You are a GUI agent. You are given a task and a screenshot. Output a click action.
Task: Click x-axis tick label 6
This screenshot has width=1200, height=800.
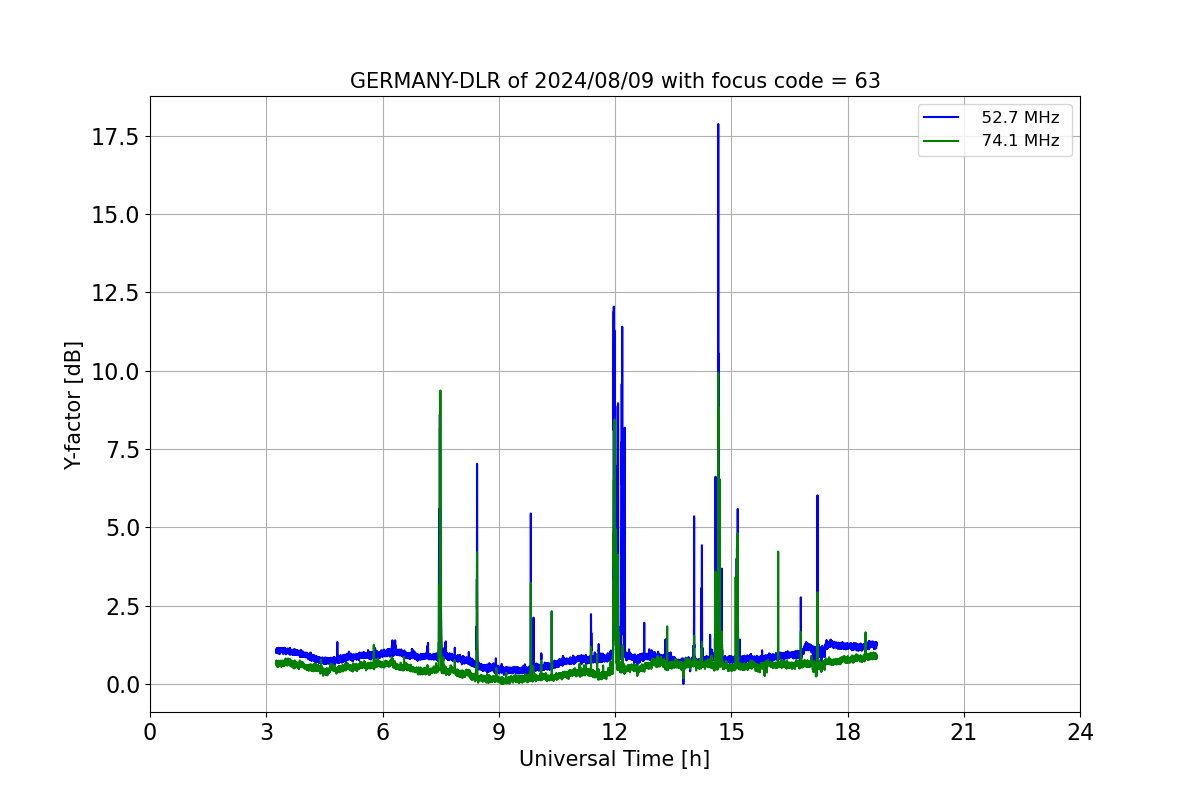coord(383,733)
